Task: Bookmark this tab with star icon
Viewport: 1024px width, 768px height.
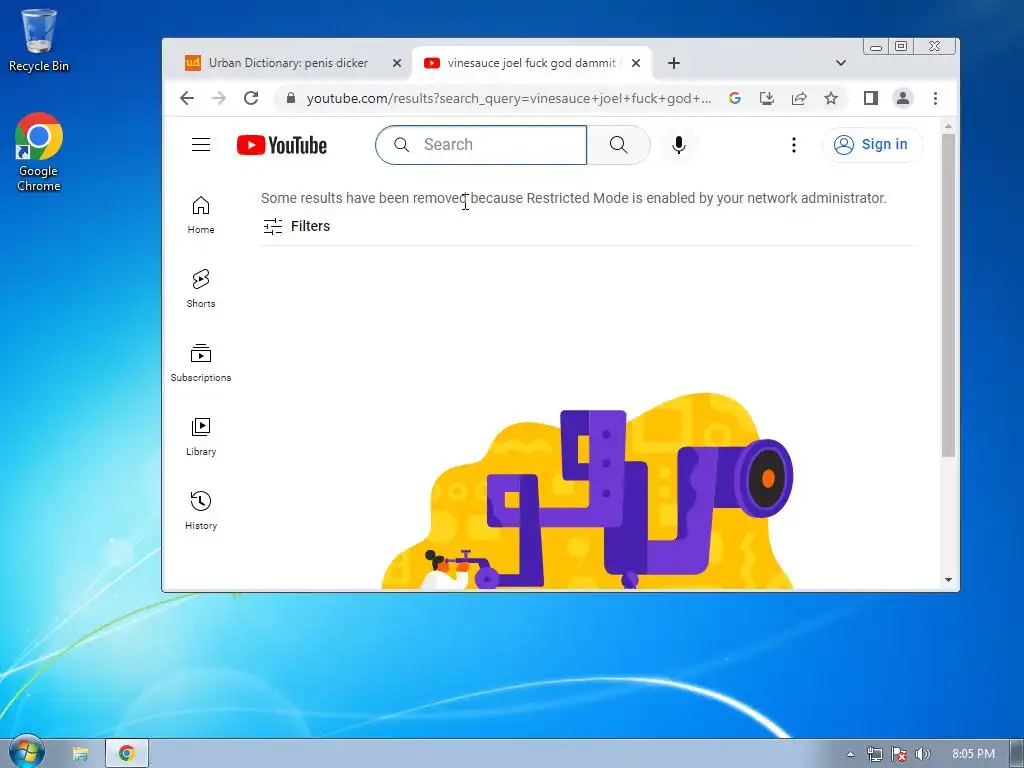Action: coord(831,98)
